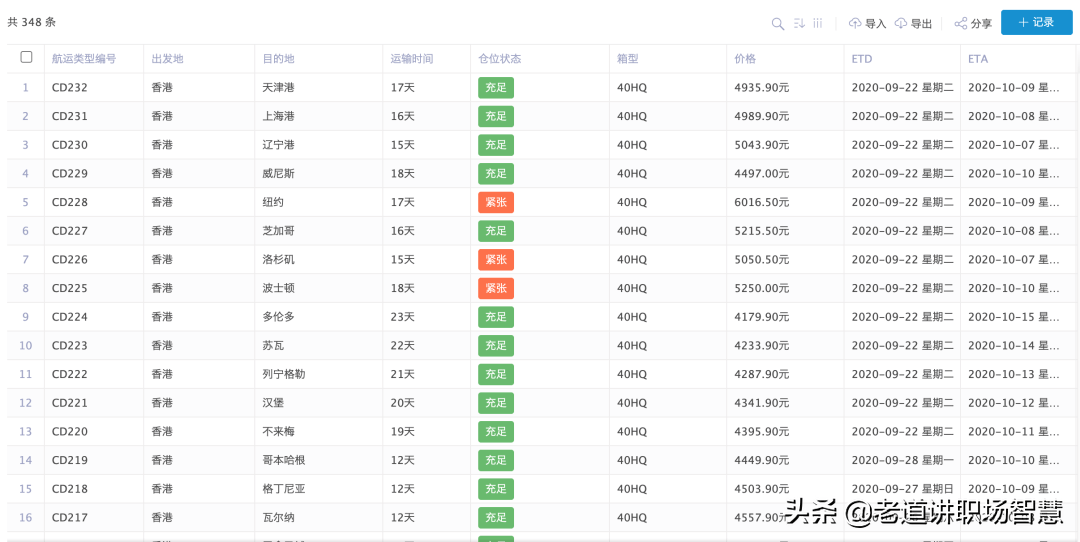
Task: Click destination 瓦尔纳 cell
Action: point(319,517)
